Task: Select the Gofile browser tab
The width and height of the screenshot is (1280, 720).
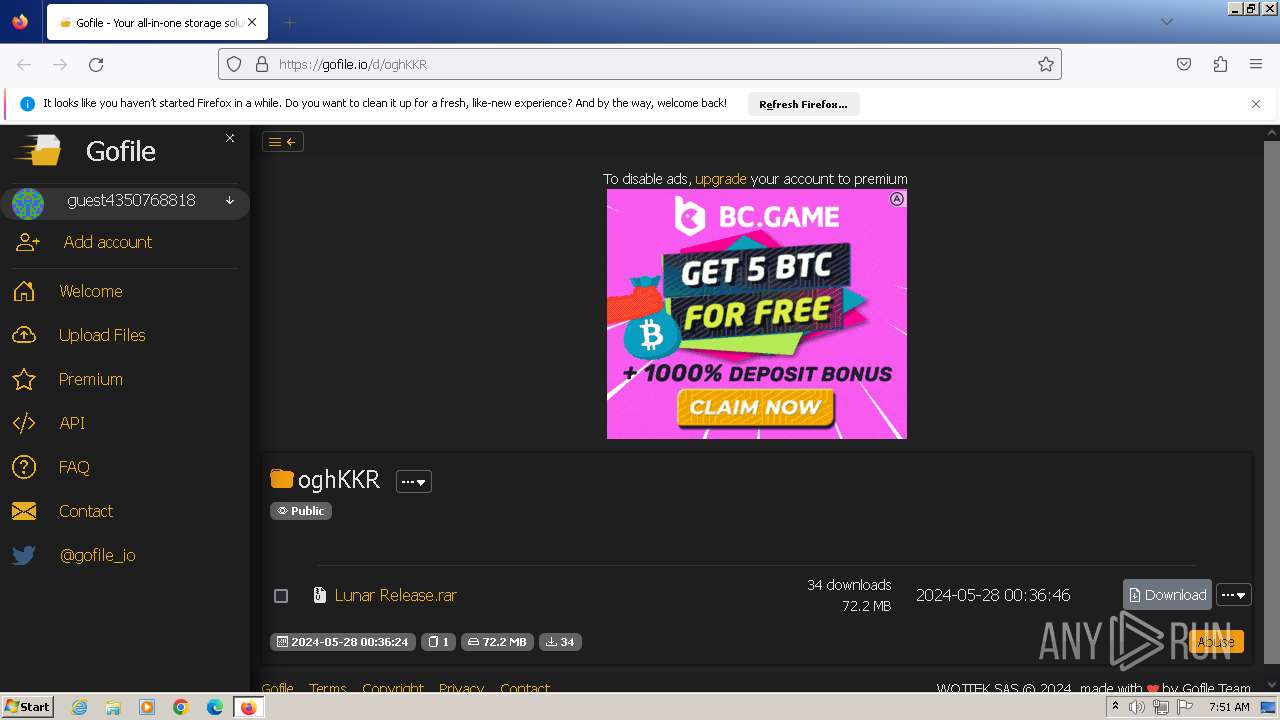Action: [155, 22]
